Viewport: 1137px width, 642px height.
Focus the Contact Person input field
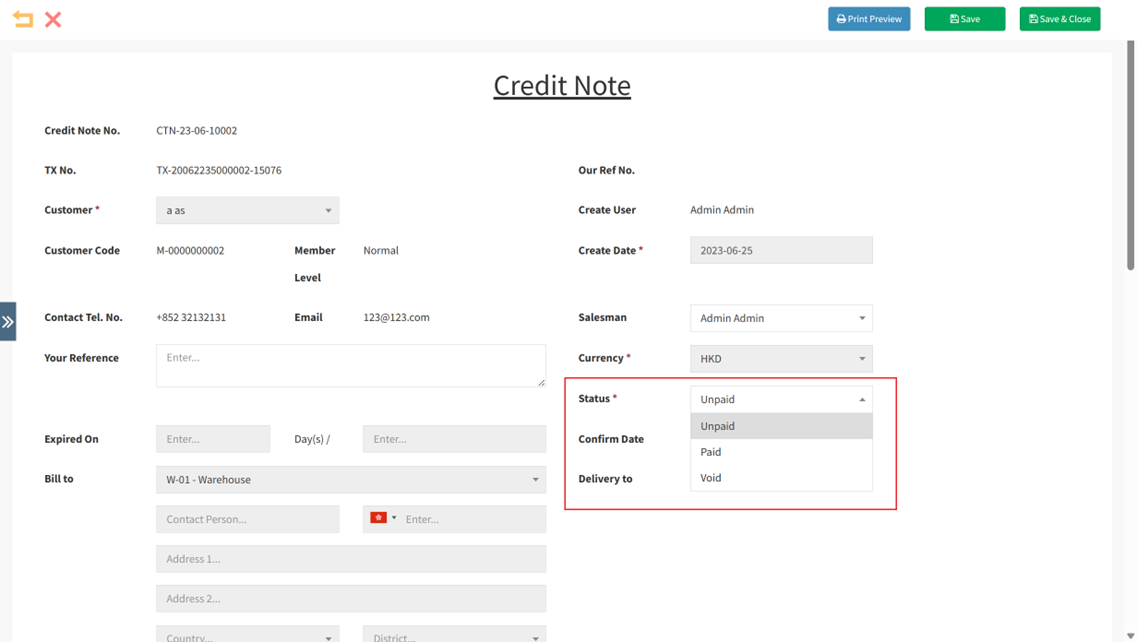click(x=247, y=519)
